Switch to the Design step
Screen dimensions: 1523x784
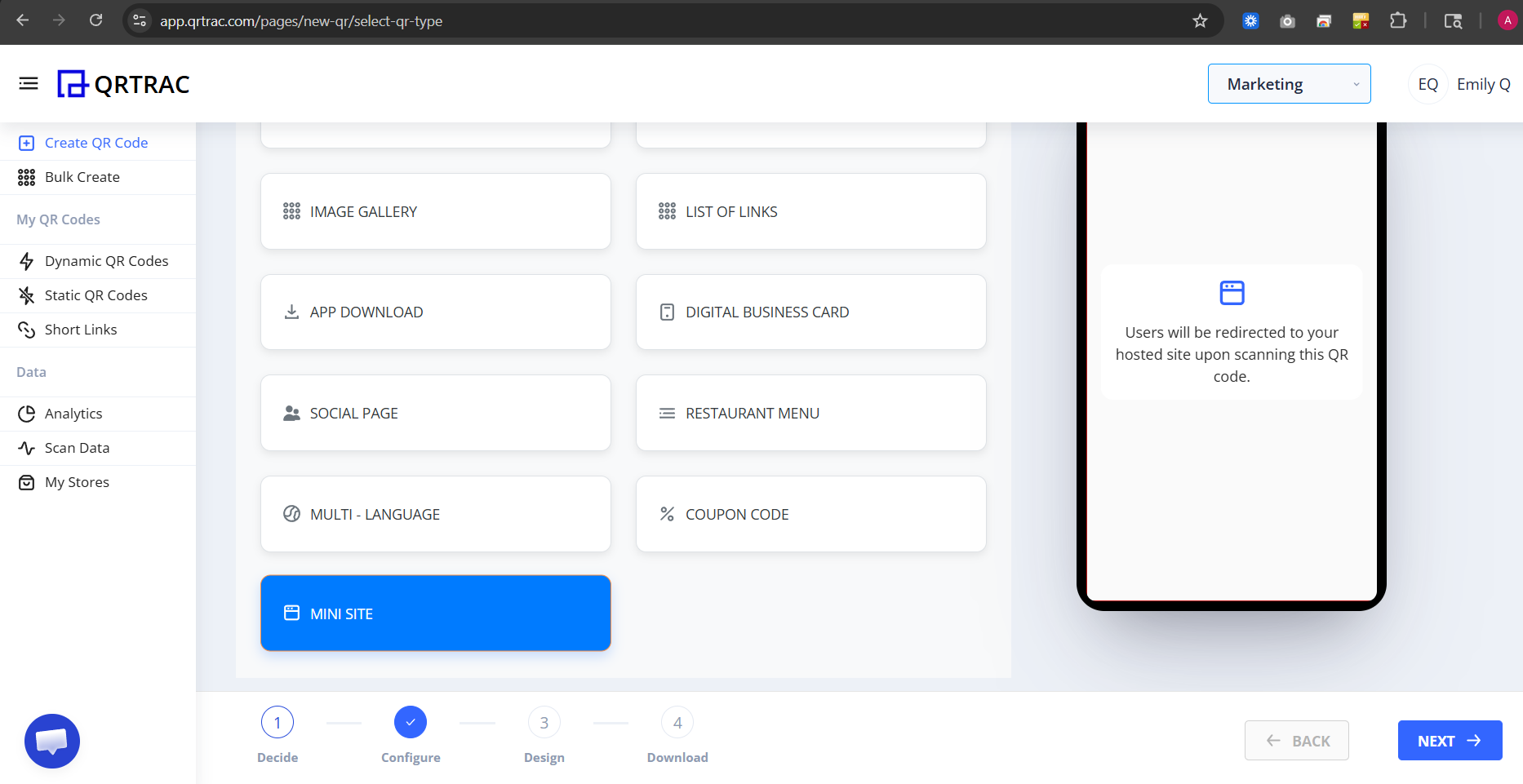[x=544, y=722]
